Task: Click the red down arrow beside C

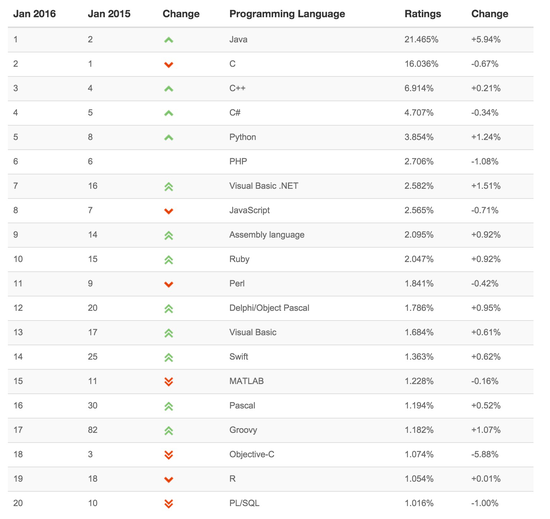Action: tap(169, 65)
